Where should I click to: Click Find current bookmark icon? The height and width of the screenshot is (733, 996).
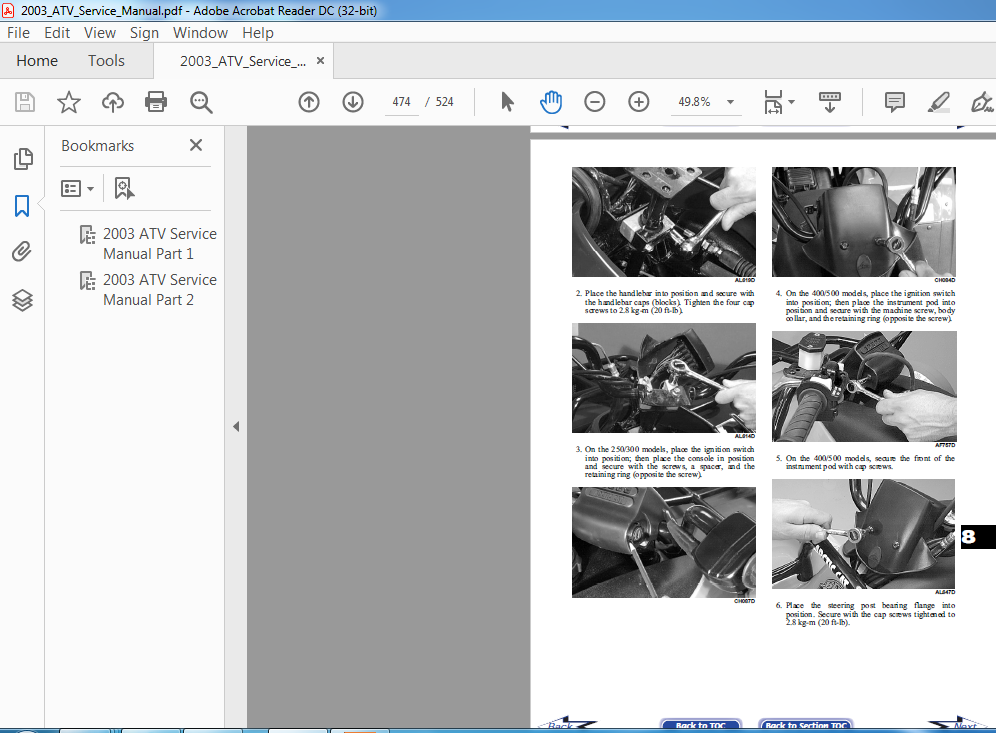click(124, 188)
